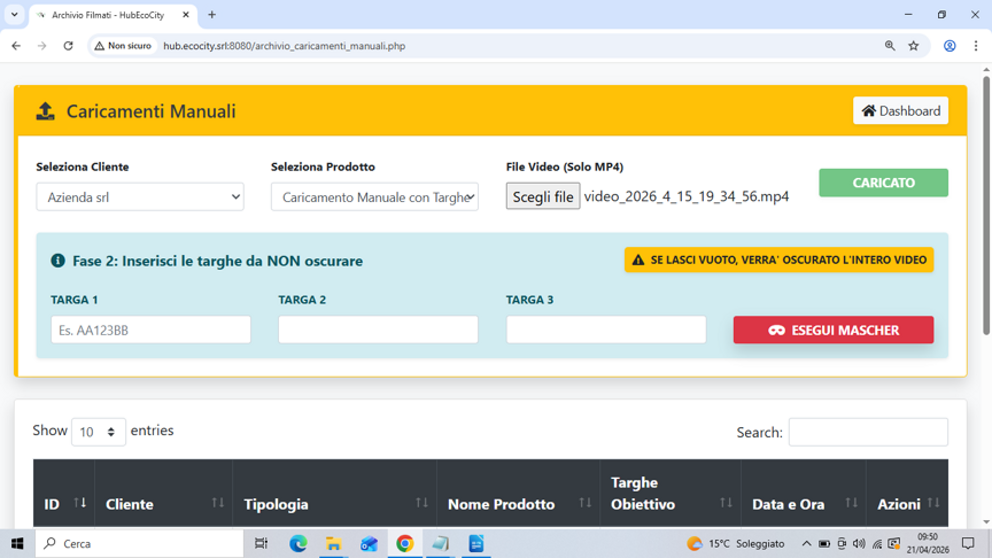Open a new browser tab
This screenshot has width=992, height=558.
pos(212,15)
